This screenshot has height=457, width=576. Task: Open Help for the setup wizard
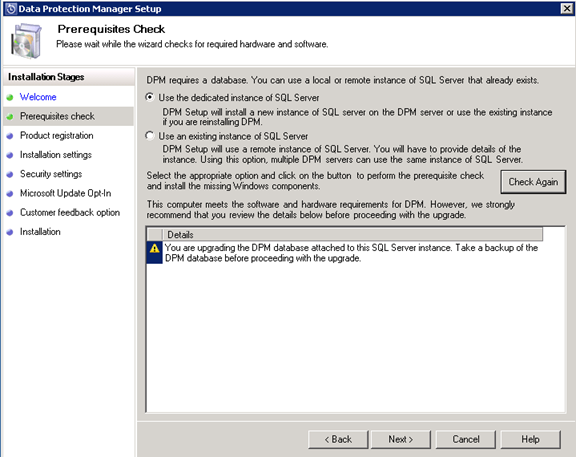(x=530, y=439)
